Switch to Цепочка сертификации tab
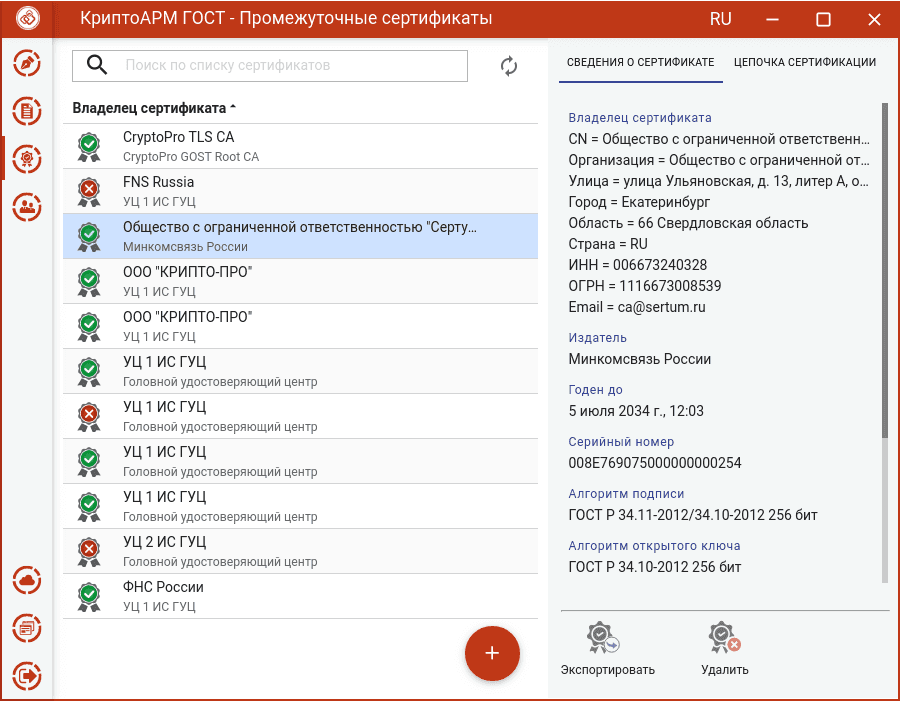901x703 pixels. click(804, 62)
